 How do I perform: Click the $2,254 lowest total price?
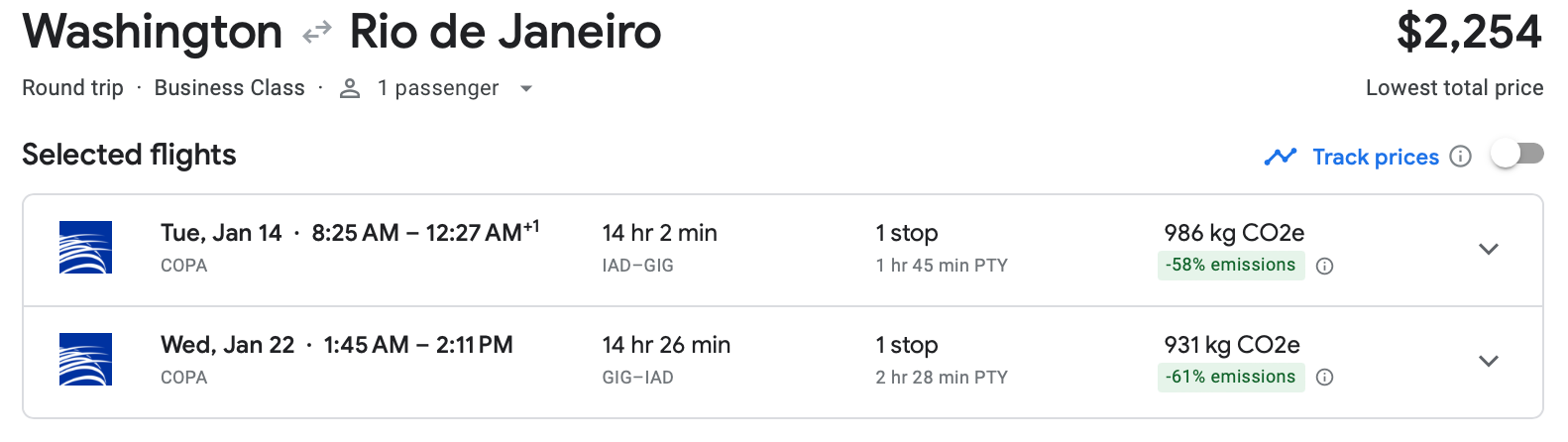[1469, 32]
